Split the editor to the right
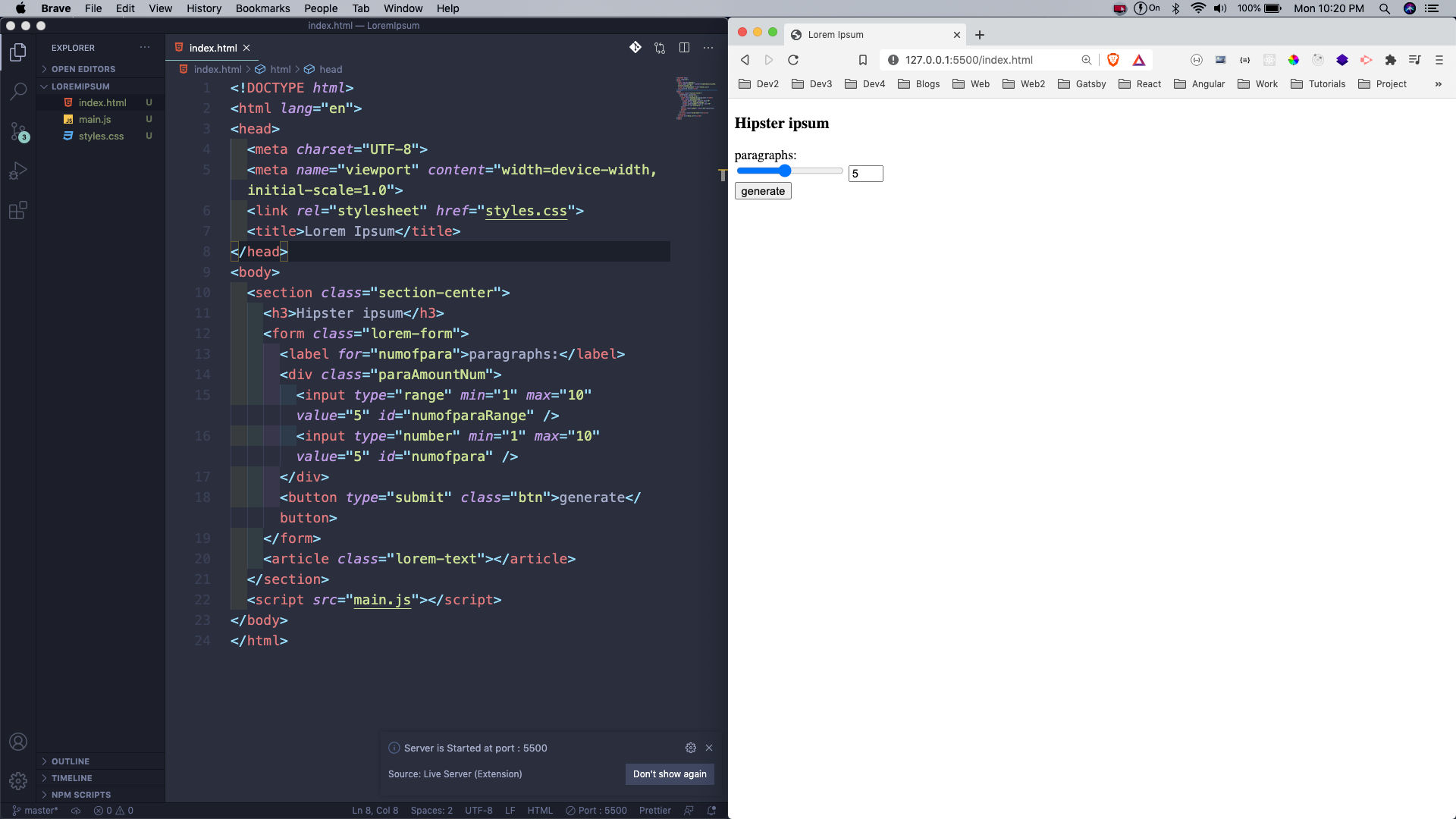The image size is (1456, 819). coord(684,48)
